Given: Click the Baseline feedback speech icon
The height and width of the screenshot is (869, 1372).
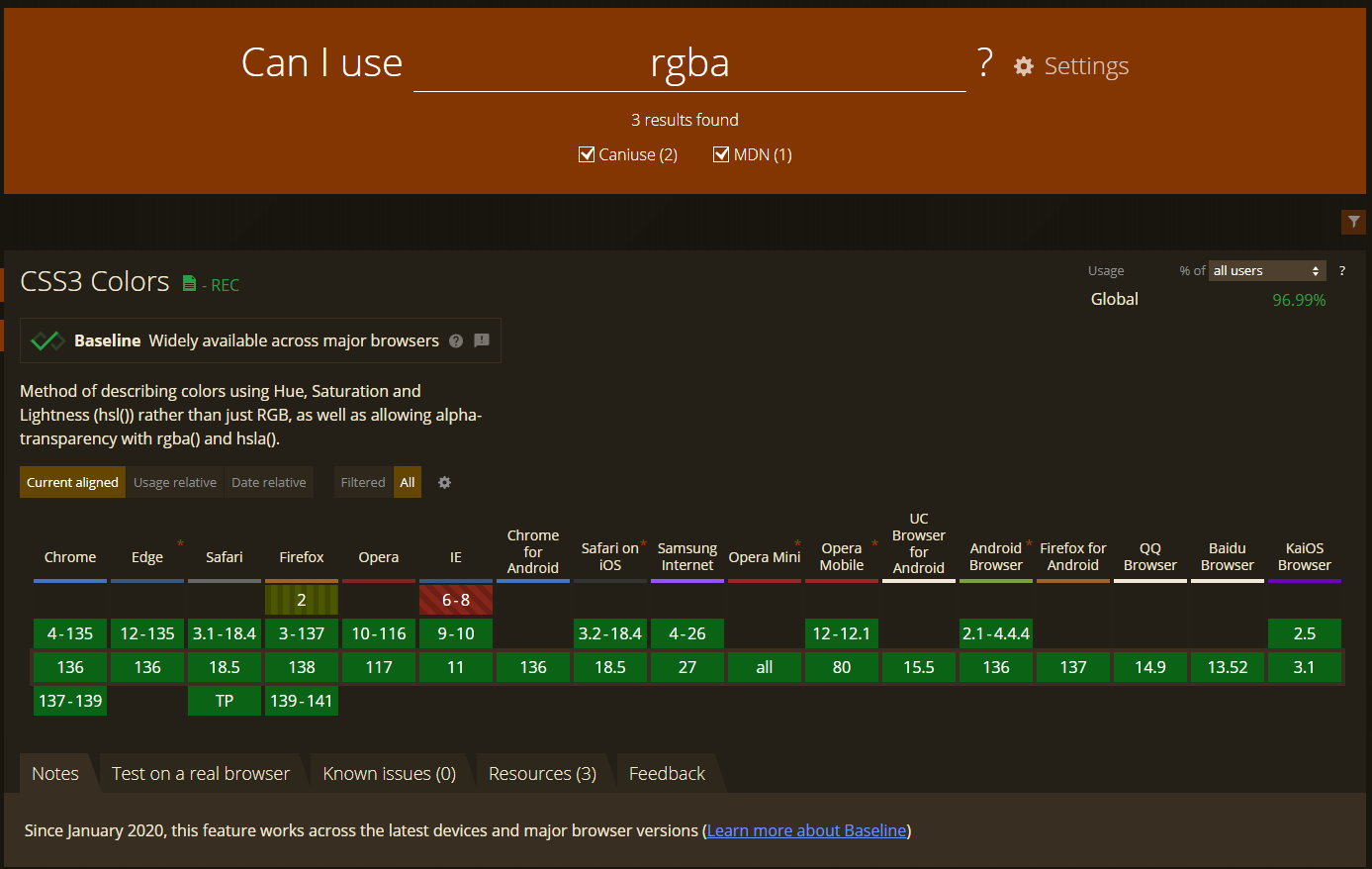Looking at the screenshot, I should click(x=482, y=340).
